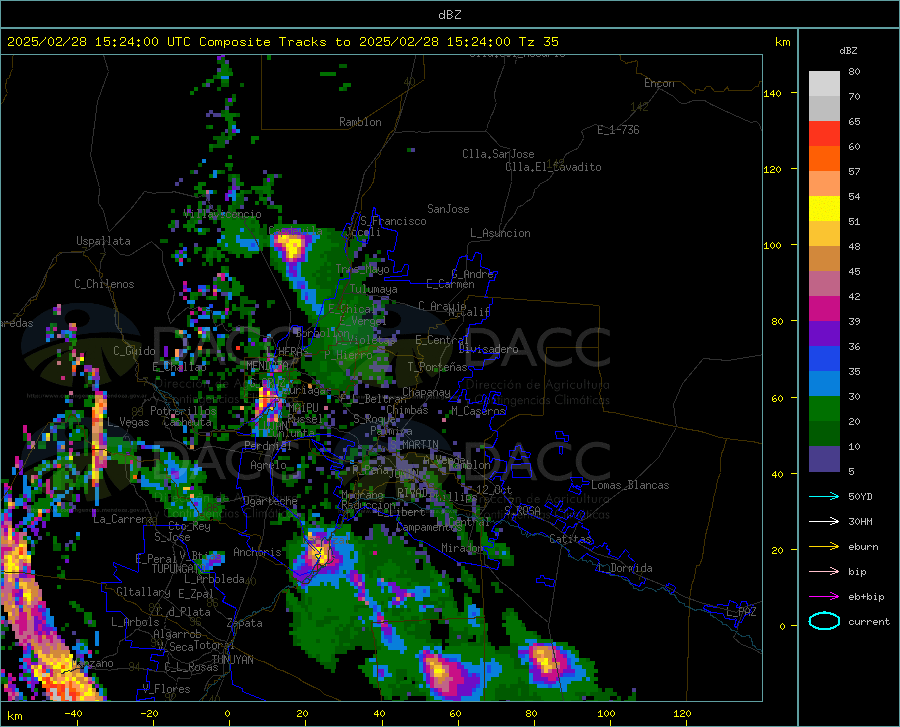Click the 'eb+bip' legend label
The height and width of the screenshot is (727, 900).
click(866, 596)
